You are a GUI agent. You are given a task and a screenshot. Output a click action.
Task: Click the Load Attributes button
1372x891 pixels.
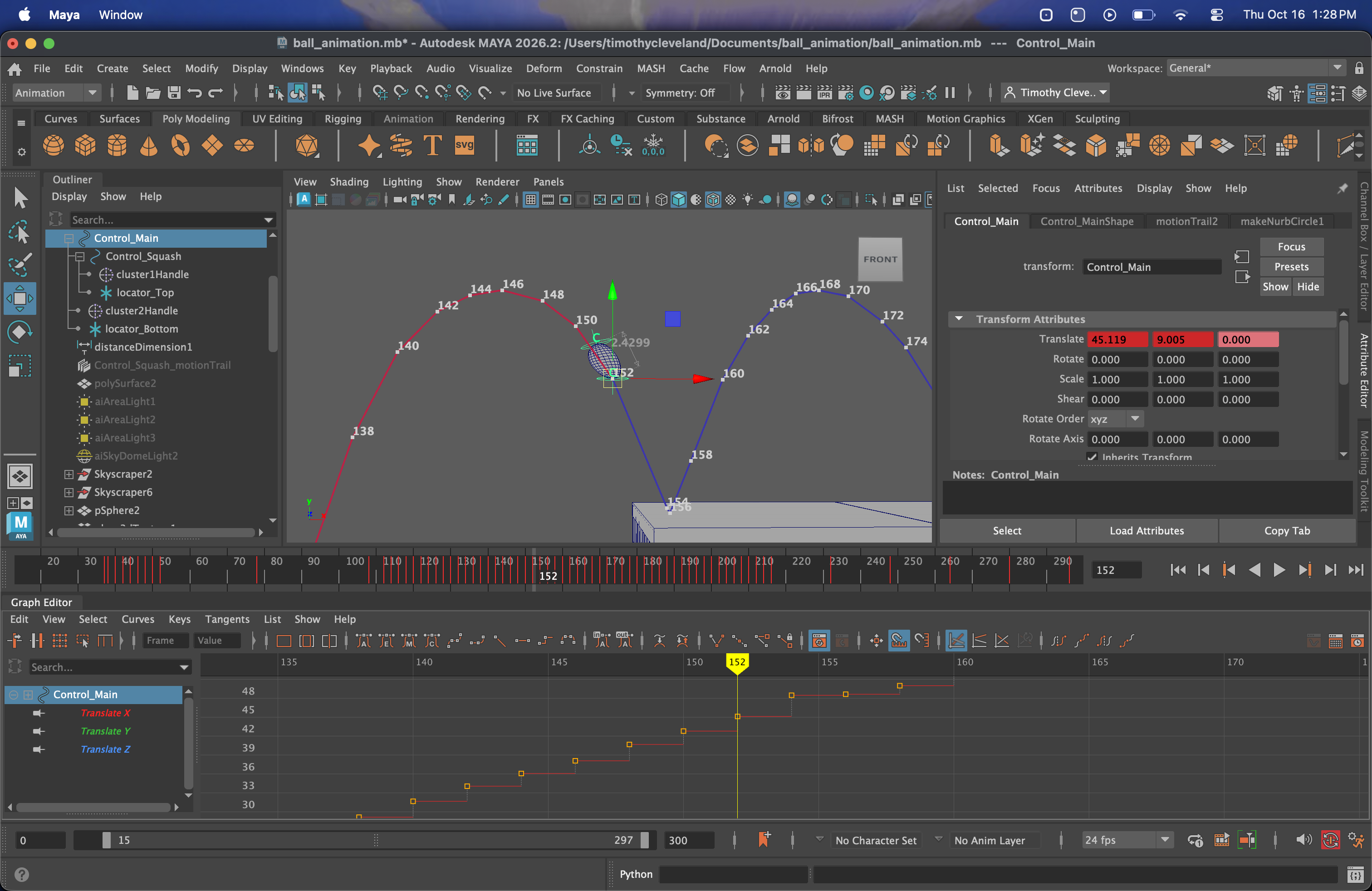[x=1146, y=531]
